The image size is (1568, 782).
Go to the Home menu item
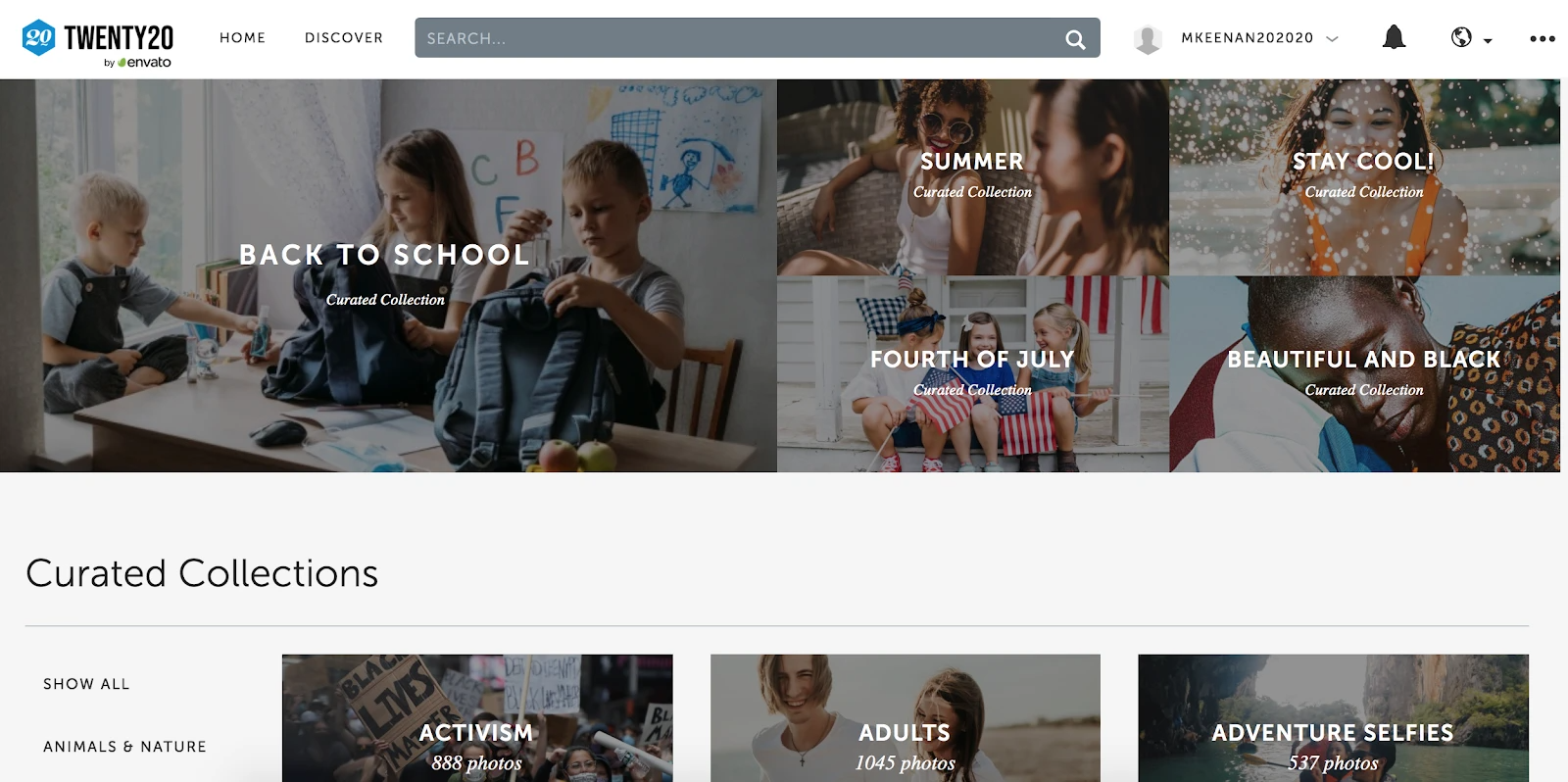pyautogui.click(x=242, y=37)
